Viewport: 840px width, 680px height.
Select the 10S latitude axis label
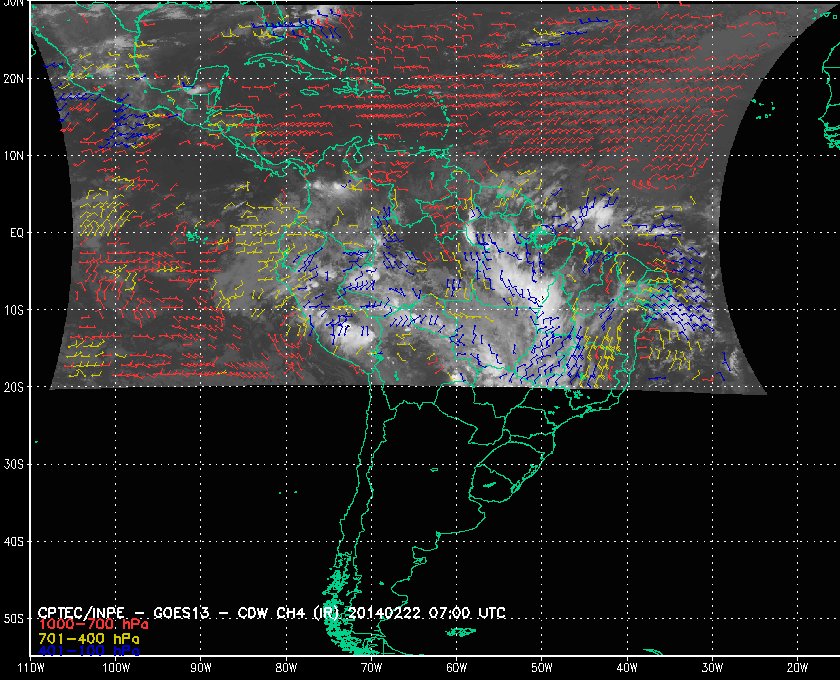(14, 310)
